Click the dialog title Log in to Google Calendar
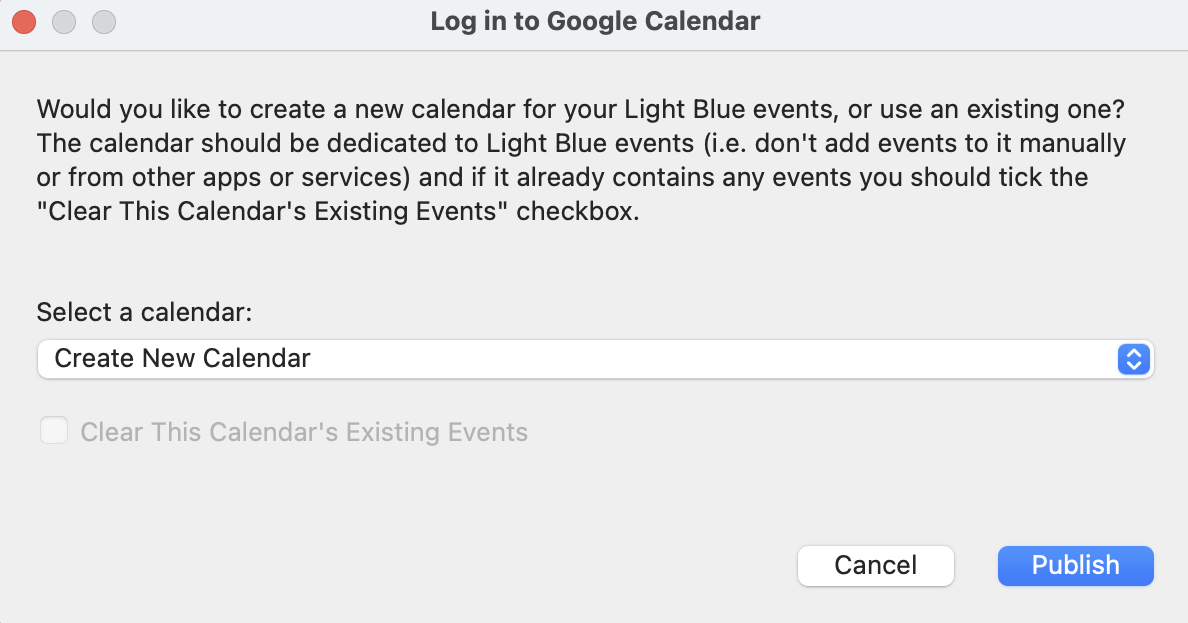Screen dimensions: 1188x623 point(594,21)
